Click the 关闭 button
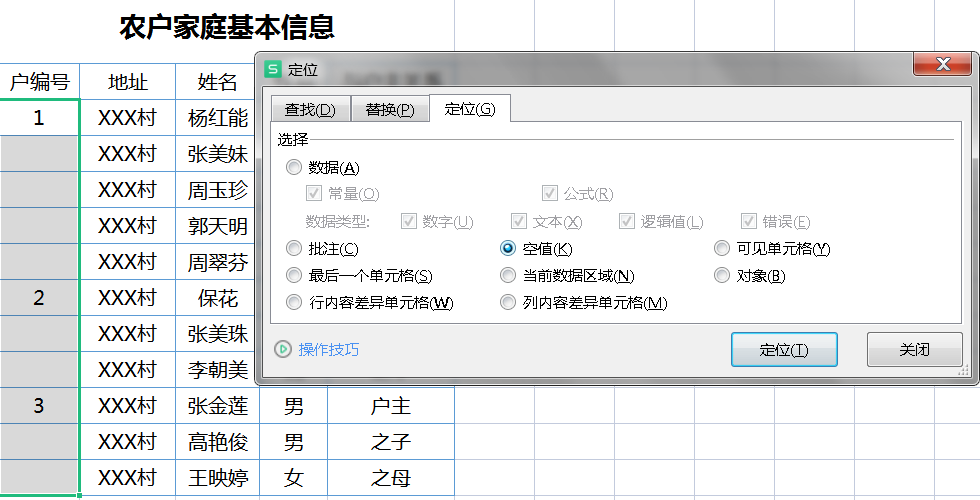 click(914, 349)
